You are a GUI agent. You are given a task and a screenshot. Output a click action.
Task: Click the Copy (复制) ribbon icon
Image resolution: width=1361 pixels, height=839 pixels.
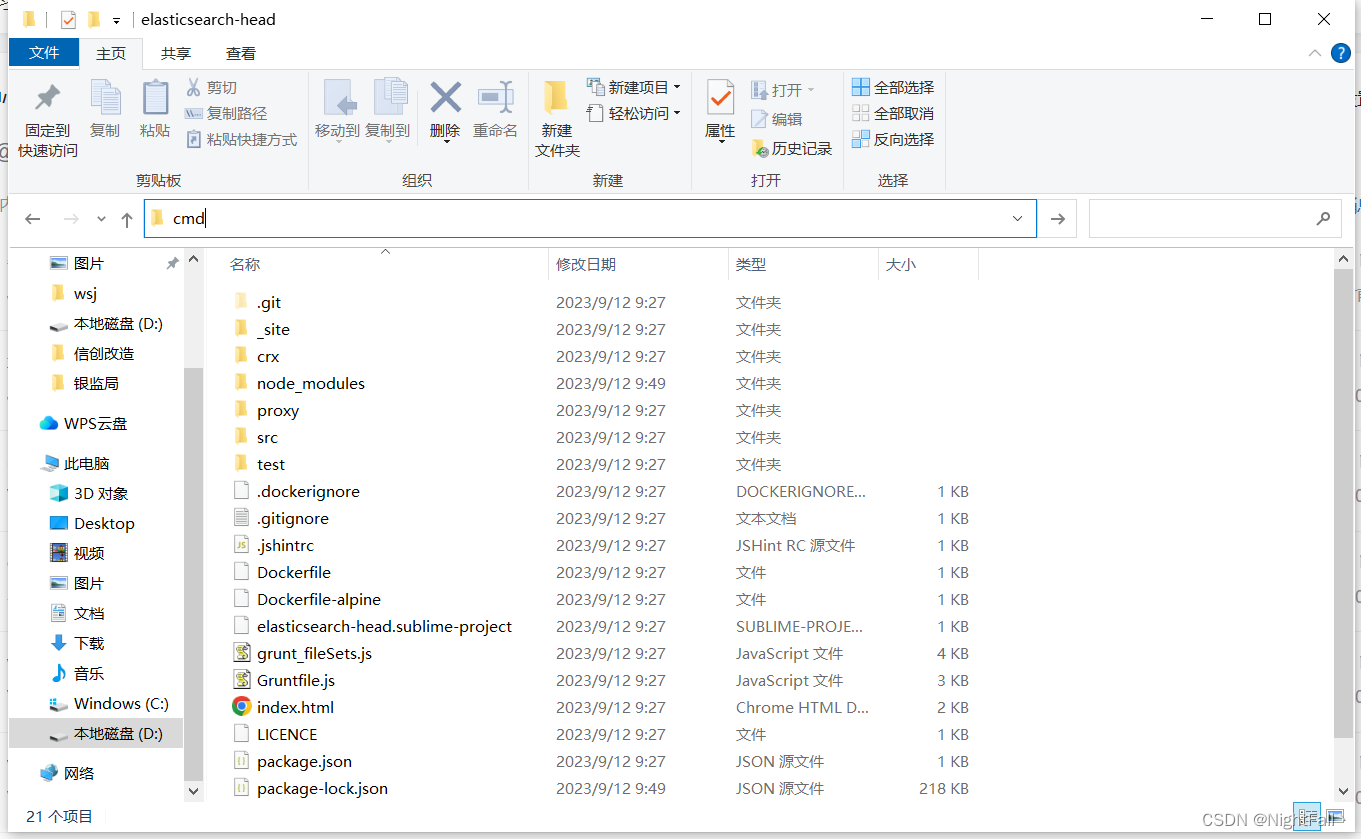(x=105, y=97)
